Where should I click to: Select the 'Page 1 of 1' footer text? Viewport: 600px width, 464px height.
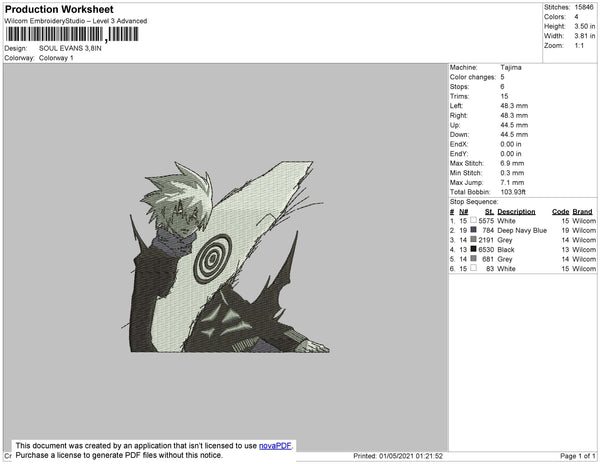[578, 456]
